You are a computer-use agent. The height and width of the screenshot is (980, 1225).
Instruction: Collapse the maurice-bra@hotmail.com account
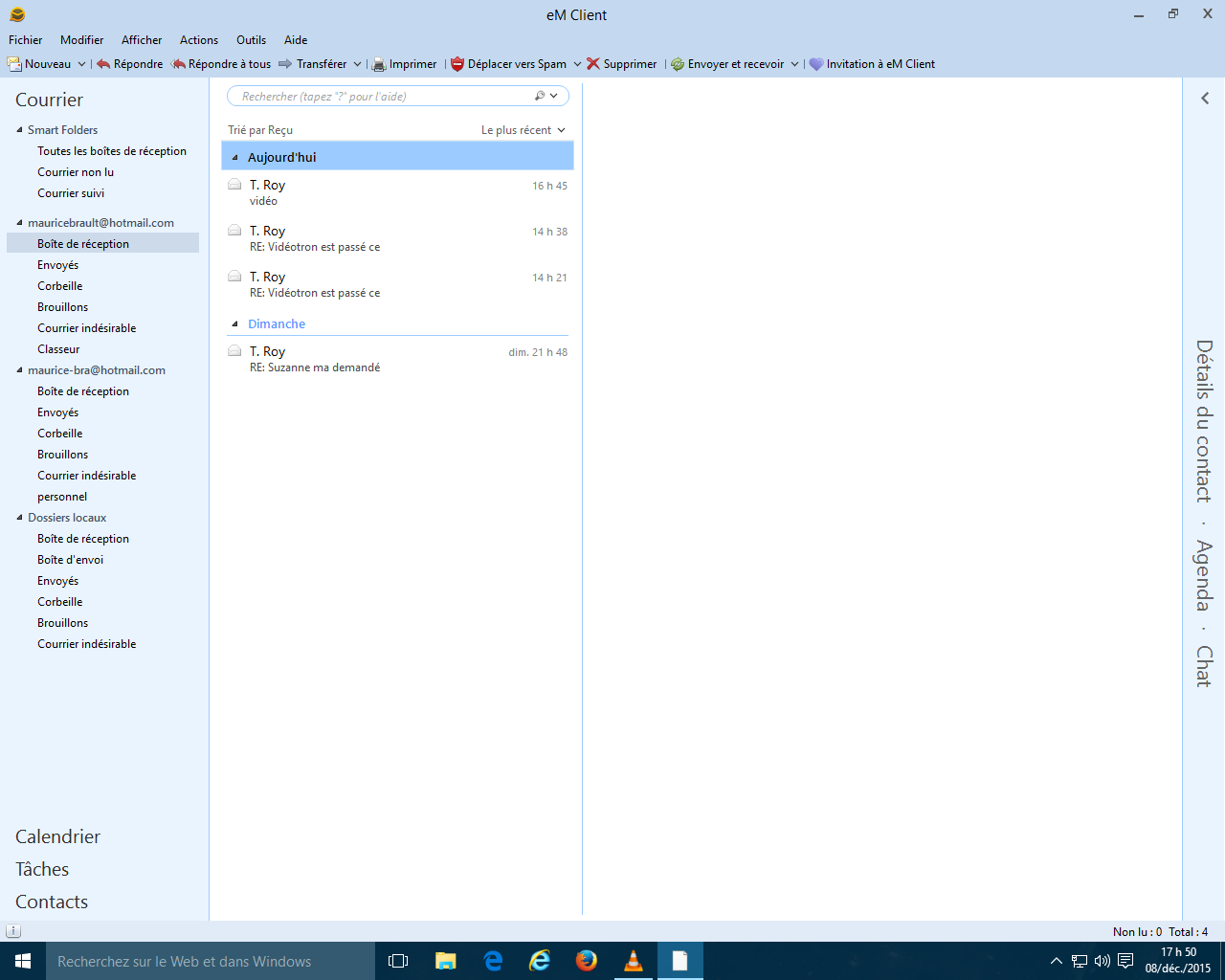(19, 370)
